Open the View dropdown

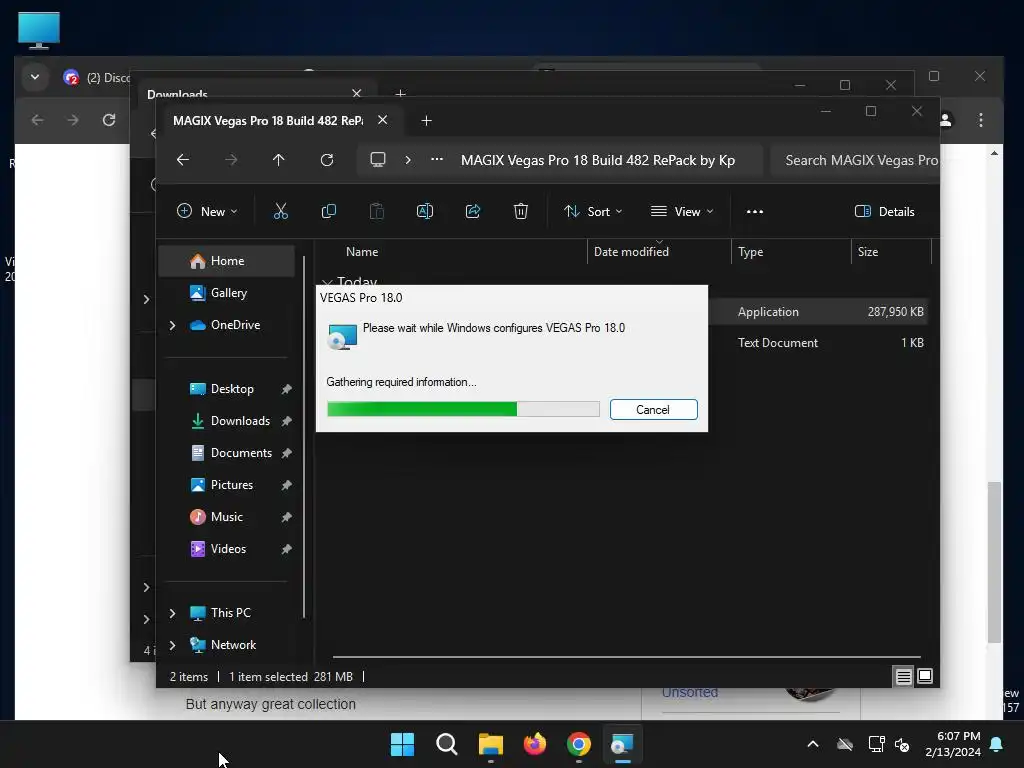[682, 212]
